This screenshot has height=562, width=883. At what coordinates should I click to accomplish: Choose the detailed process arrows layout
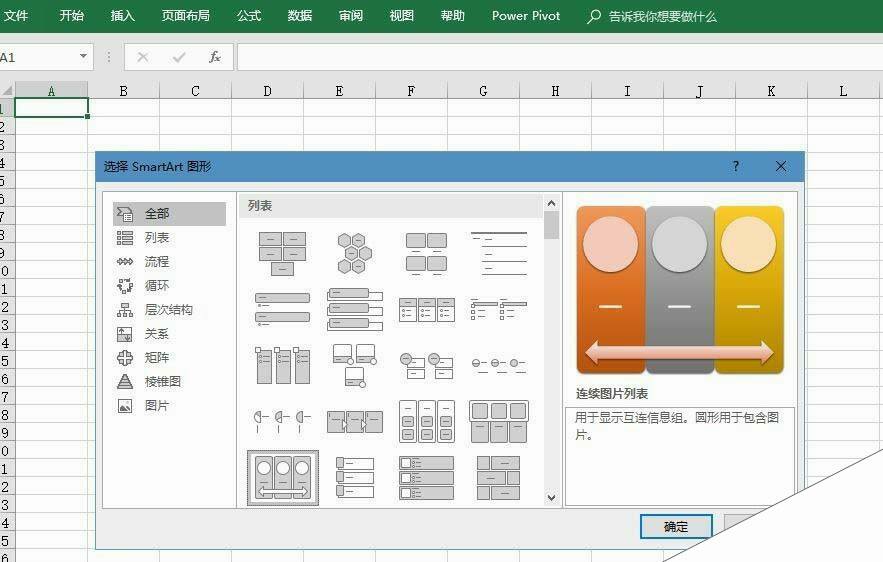(x=354, y=421)
